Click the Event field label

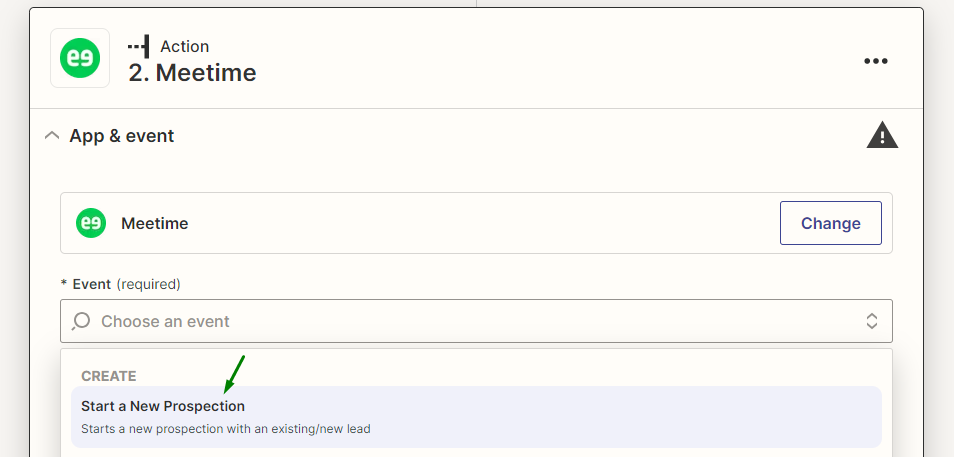pyautogui.click(x=91, y=284)
